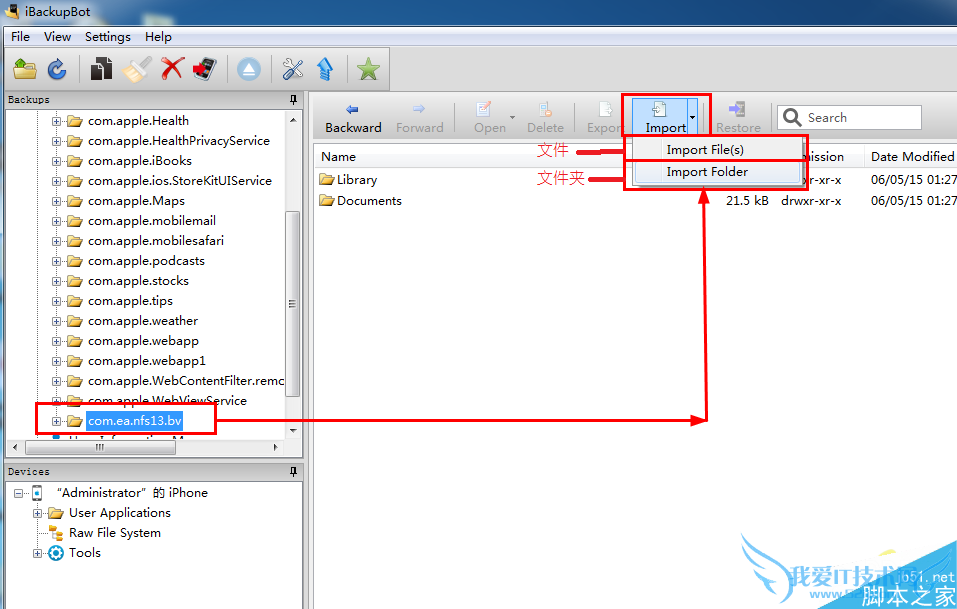957x609 pixels.
Task: Select com.ea.nfs13.bv folder
Action: [x=134, y=420]
